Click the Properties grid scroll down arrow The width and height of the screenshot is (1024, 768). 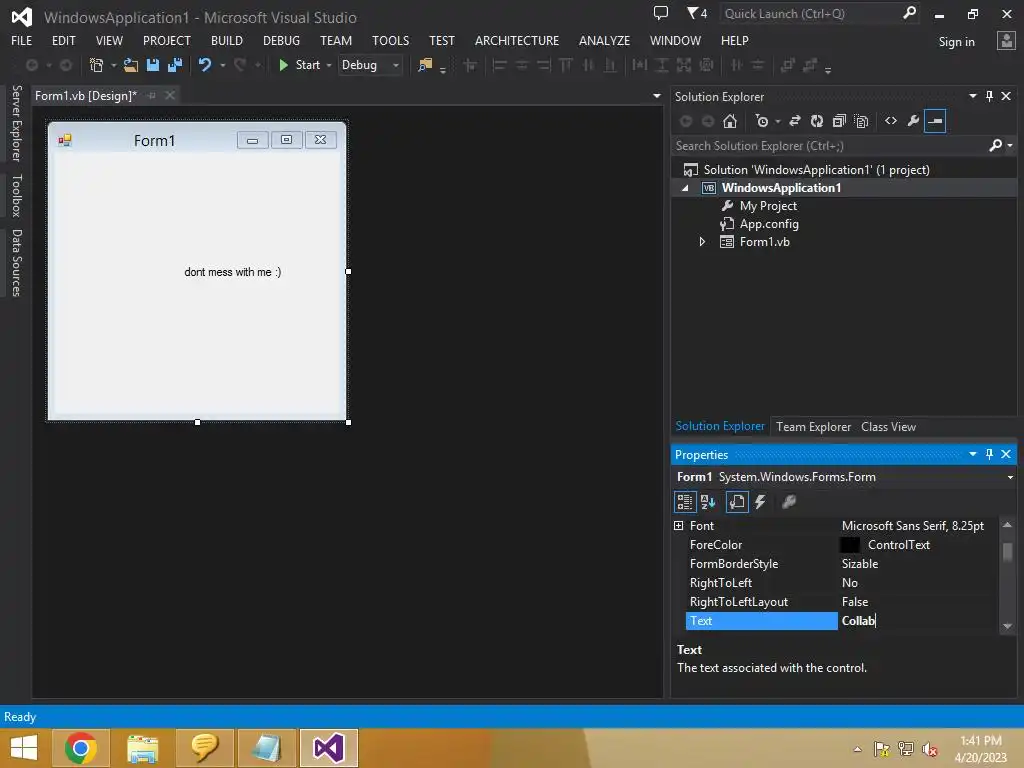(x=1007, y=626)
